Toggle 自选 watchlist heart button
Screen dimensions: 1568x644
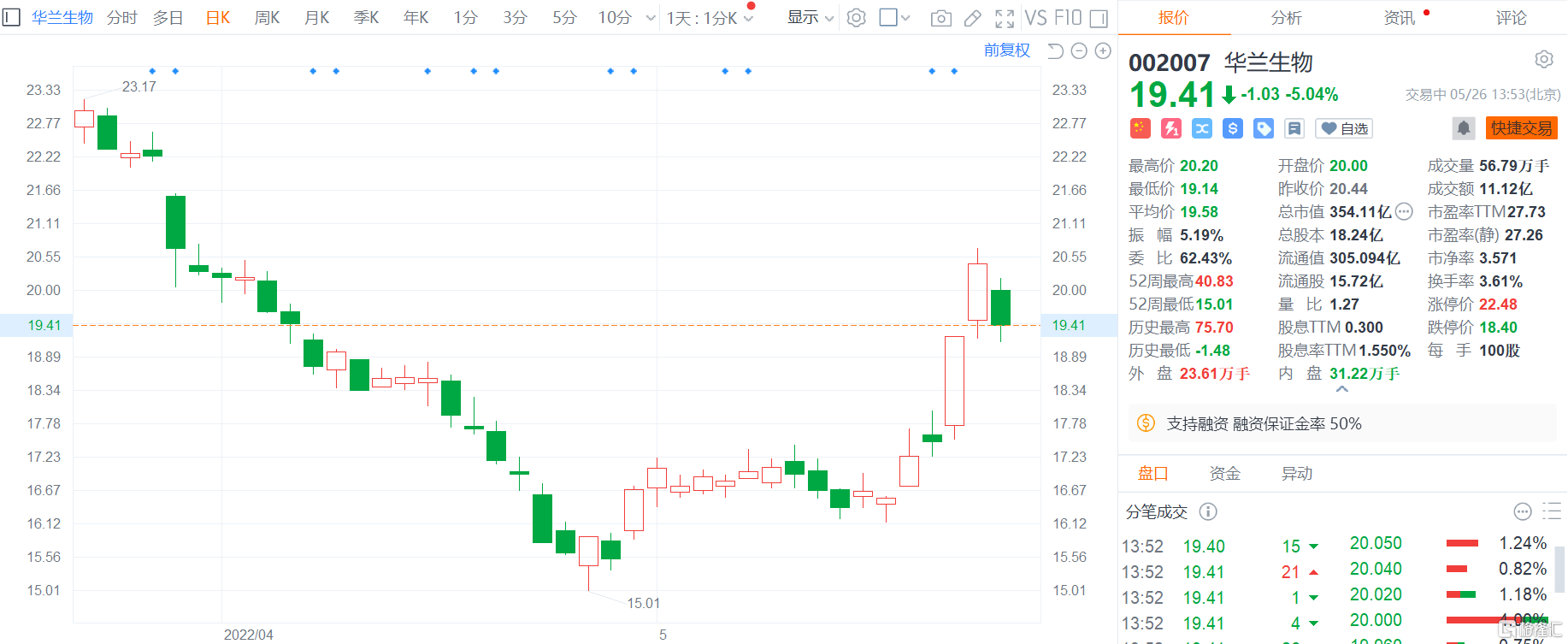point(1343,128)
